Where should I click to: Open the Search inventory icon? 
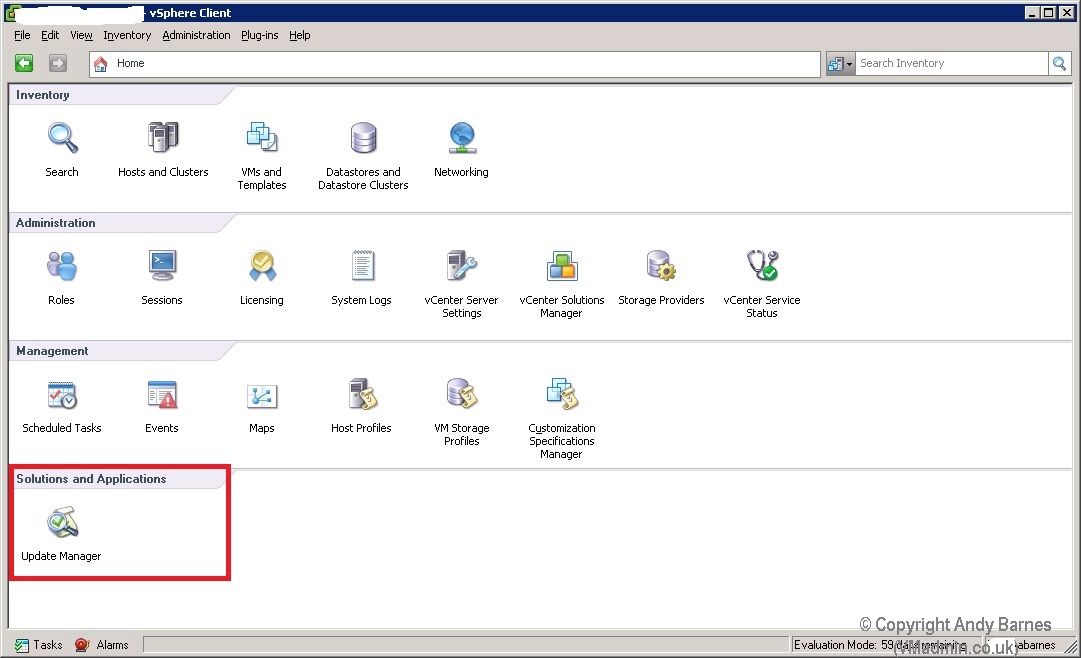(x=62, y=138)
